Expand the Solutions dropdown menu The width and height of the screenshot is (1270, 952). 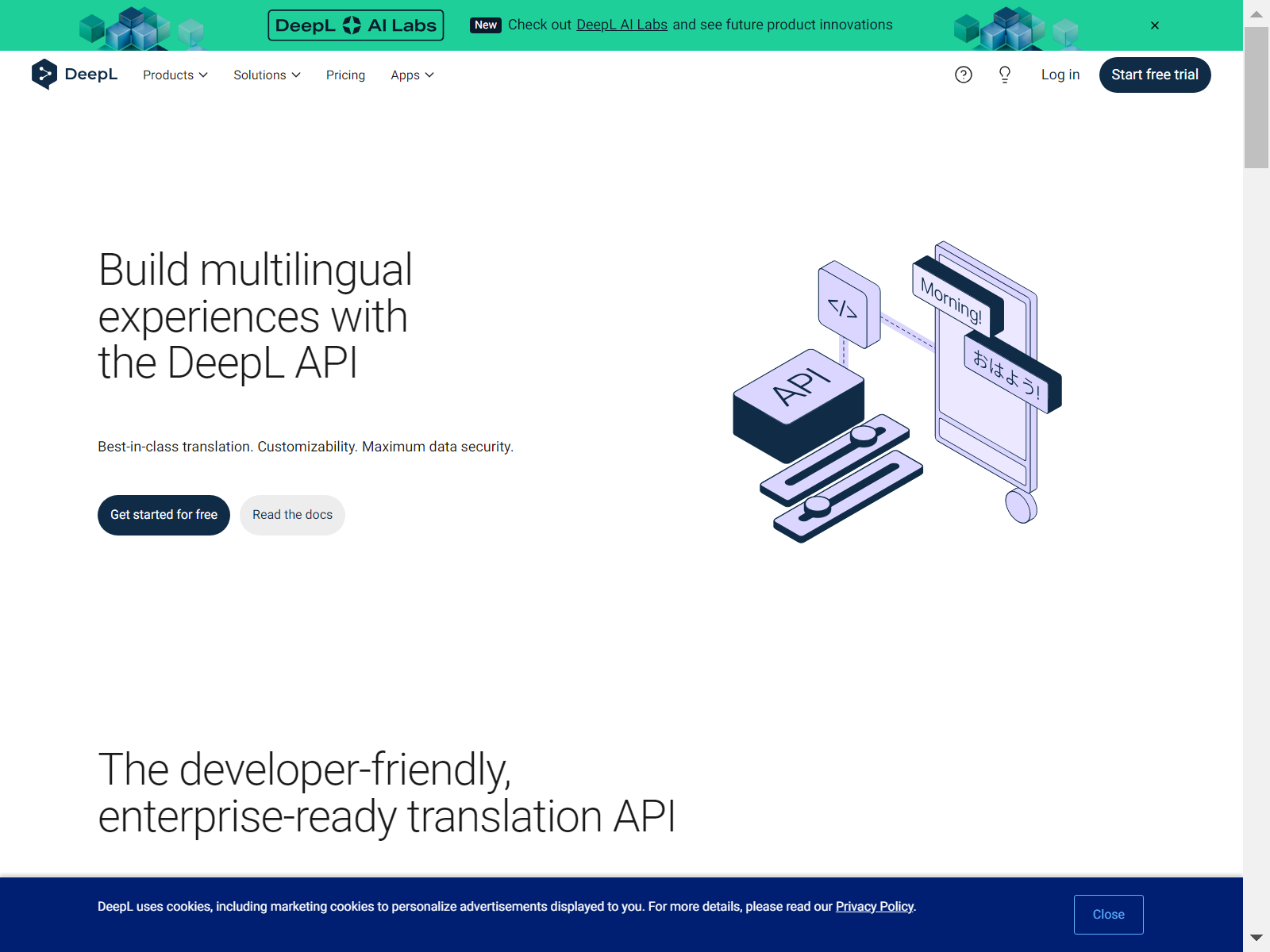coord(267,75)
